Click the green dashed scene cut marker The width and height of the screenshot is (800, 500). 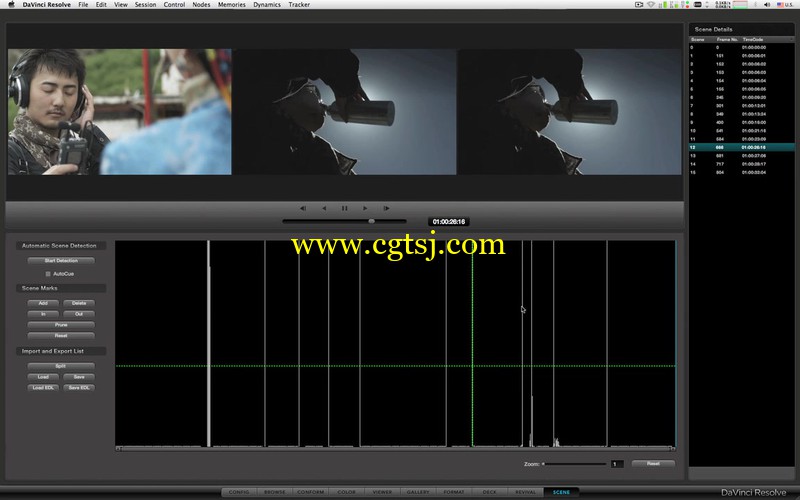coord(472,343)
